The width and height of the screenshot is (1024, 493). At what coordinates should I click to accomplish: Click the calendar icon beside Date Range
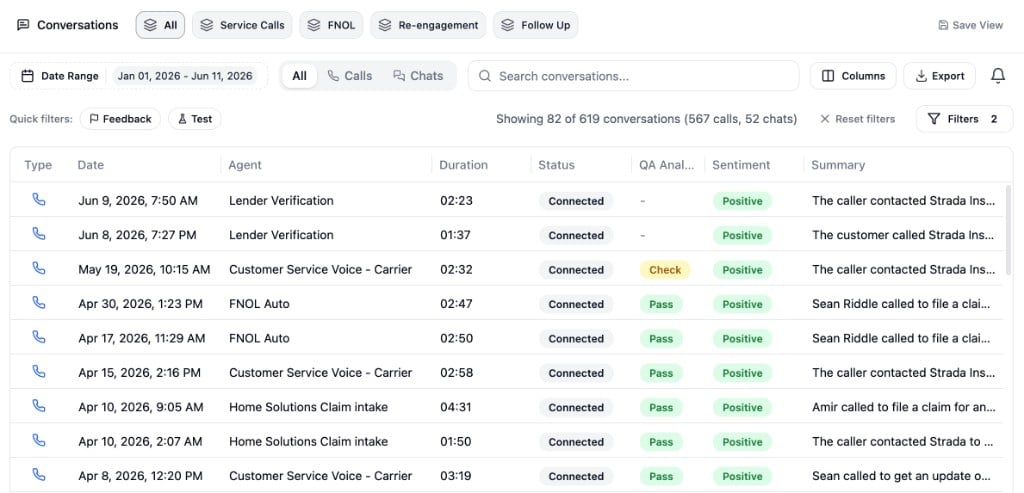point(27,76)
